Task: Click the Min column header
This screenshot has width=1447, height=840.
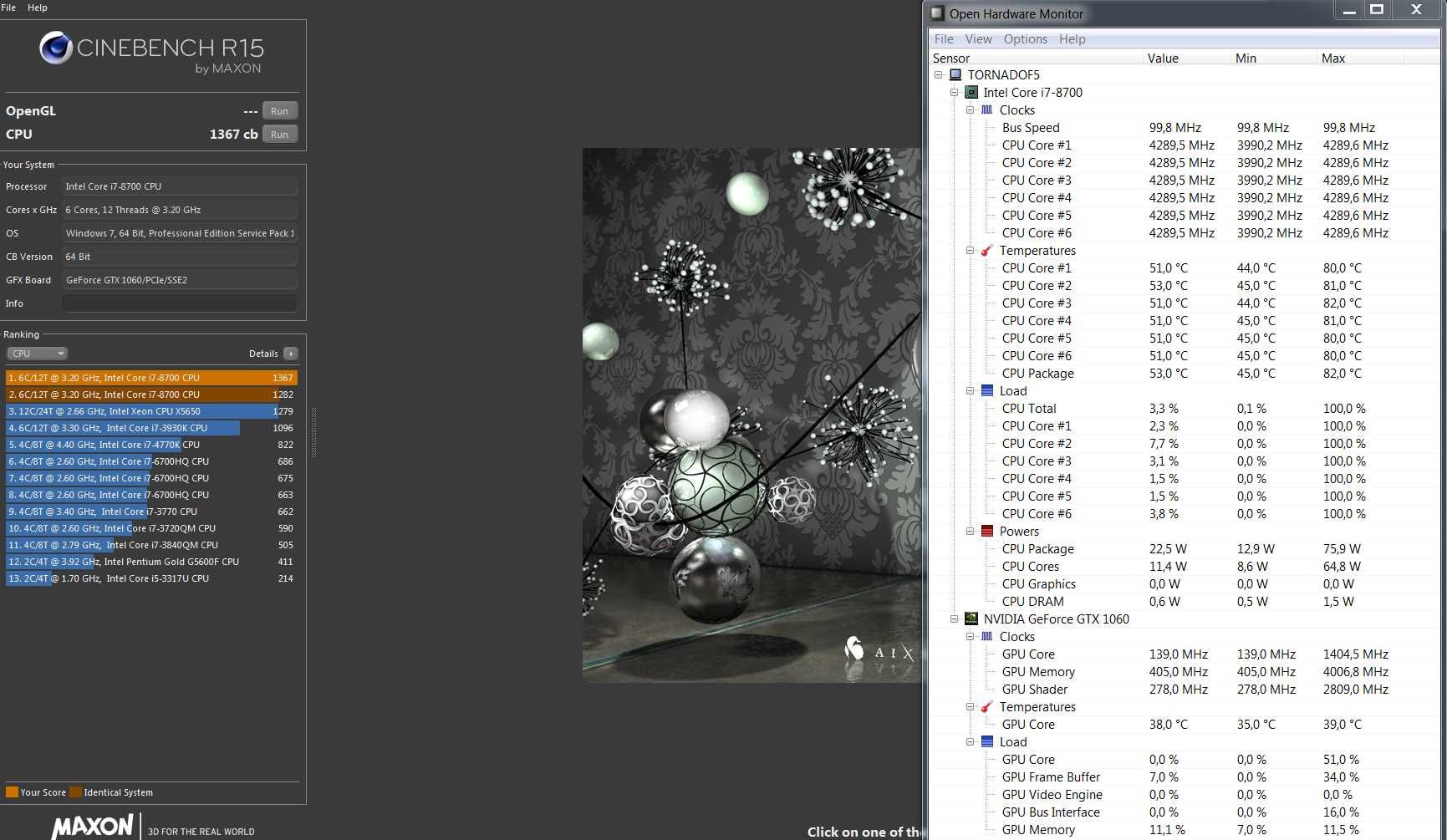Action: pyautogui.click(x=1274, y=59)
